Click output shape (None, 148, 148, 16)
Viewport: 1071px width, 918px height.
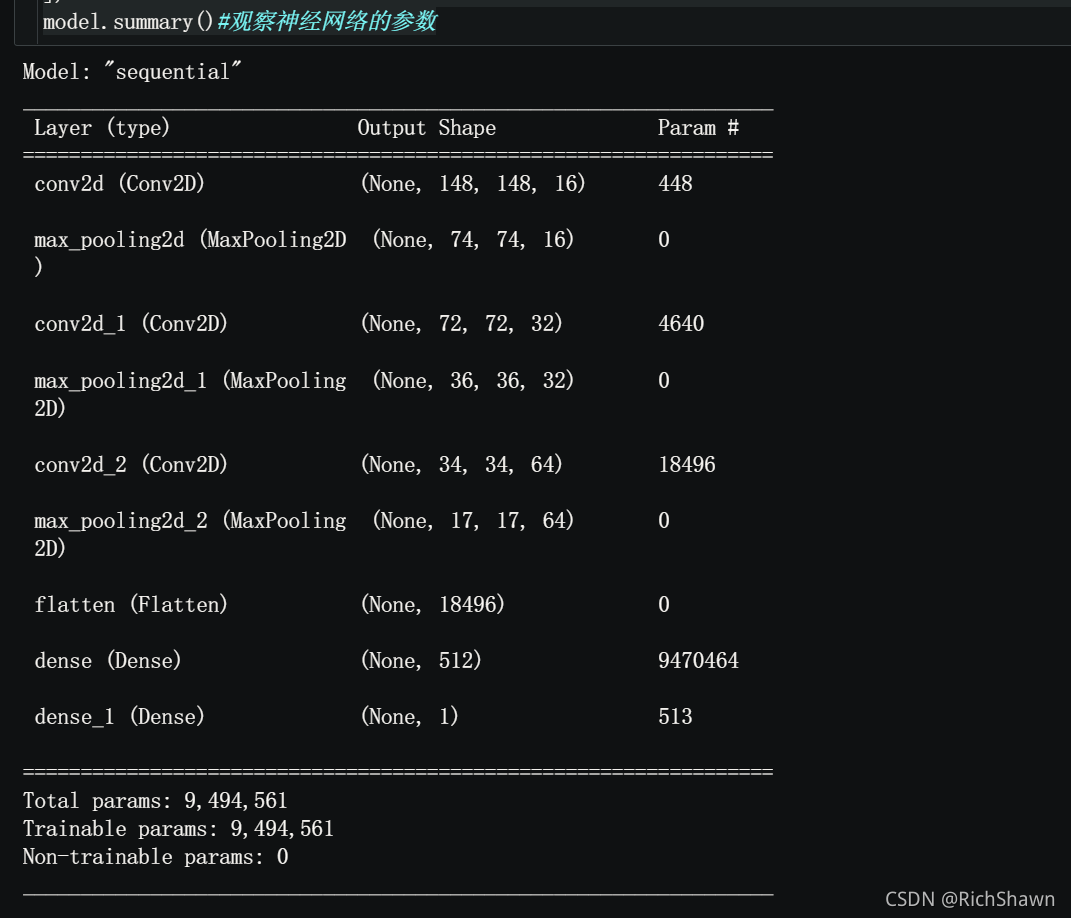pos(473,184)
